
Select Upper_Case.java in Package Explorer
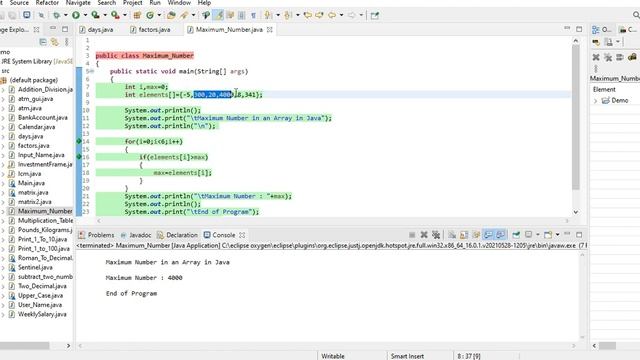[x=40, y=296]
